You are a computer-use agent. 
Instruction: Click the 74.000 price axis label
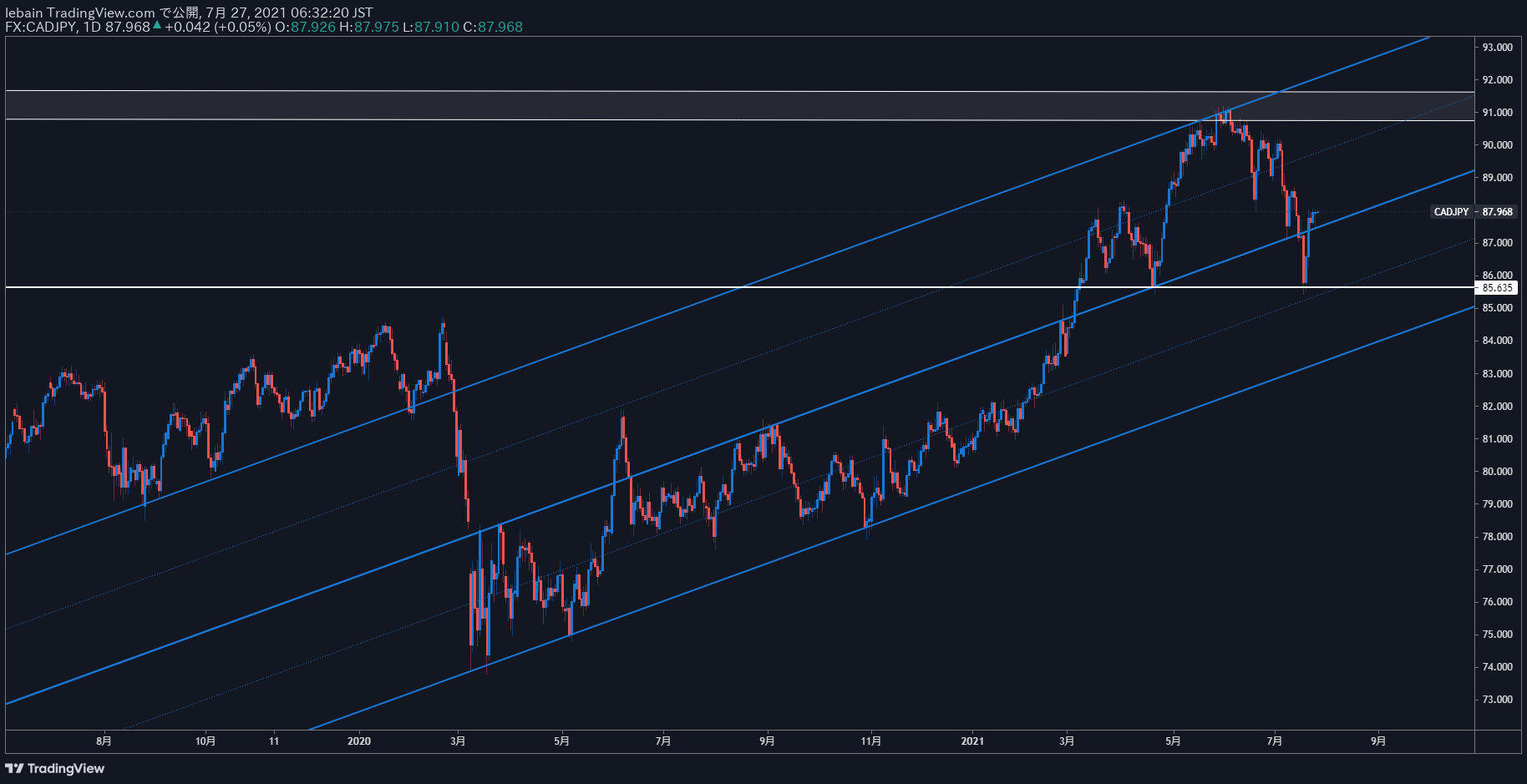click(1497, 667)
